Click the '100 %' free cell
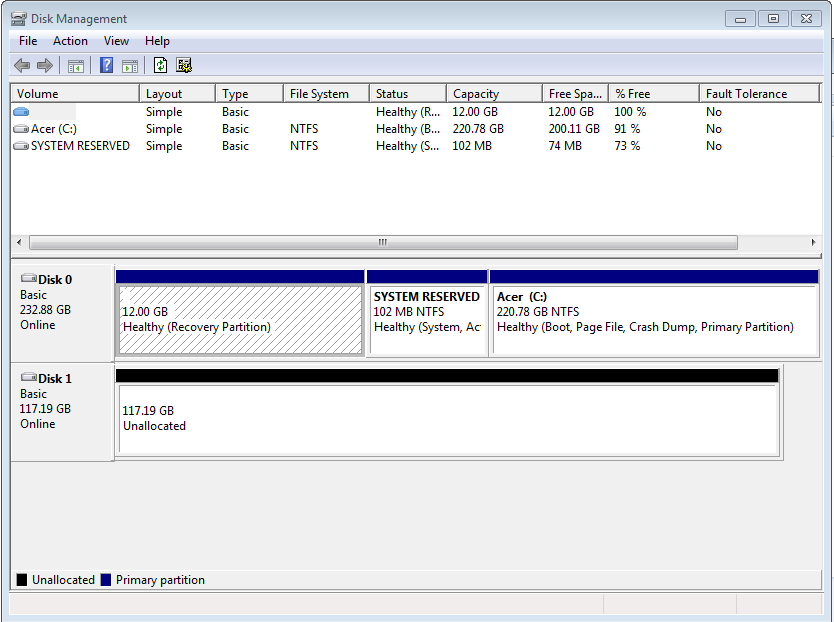Viewport: 834px width, 622px height. tap(630, 112)
